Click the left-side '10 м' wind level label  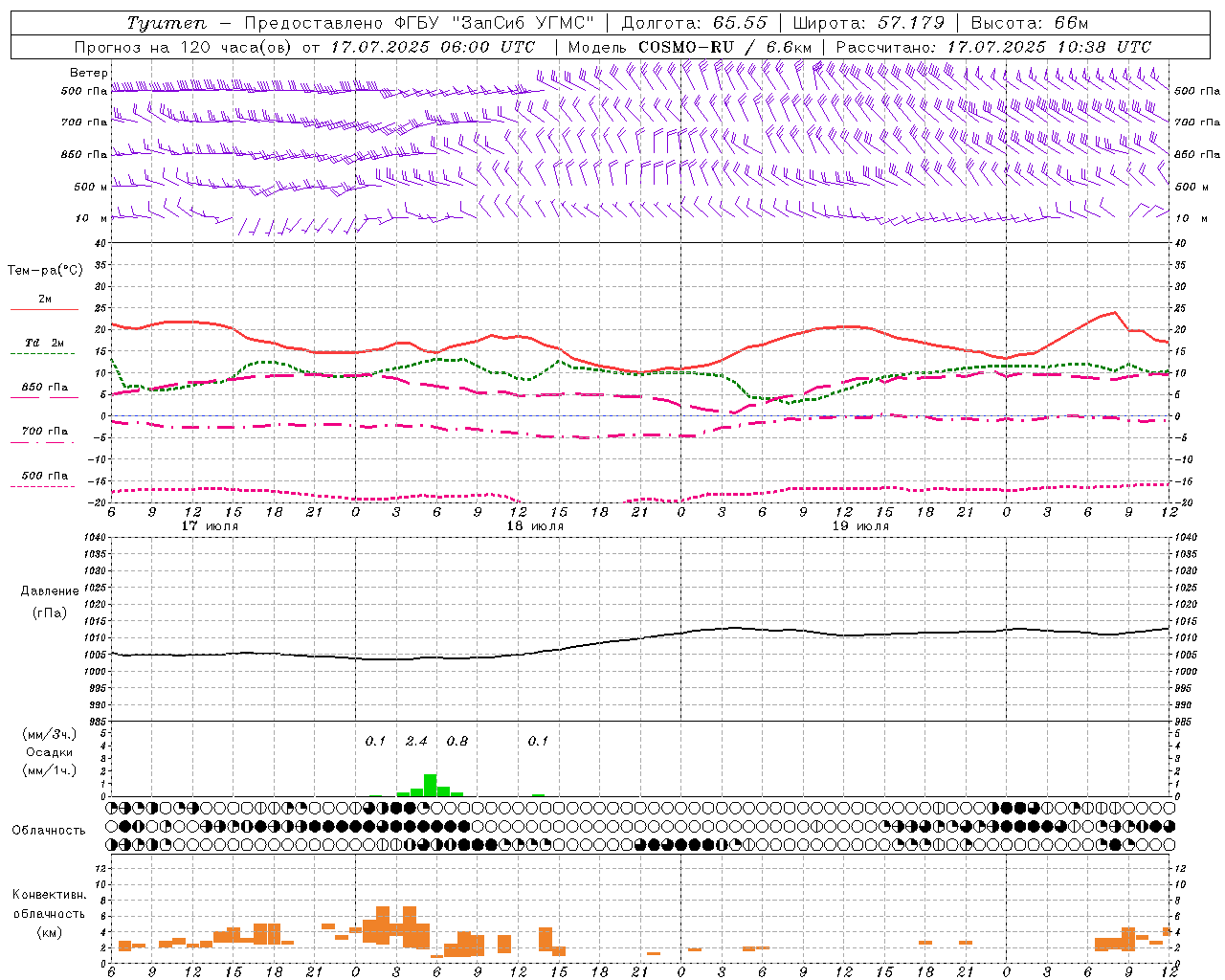point(91,218)
